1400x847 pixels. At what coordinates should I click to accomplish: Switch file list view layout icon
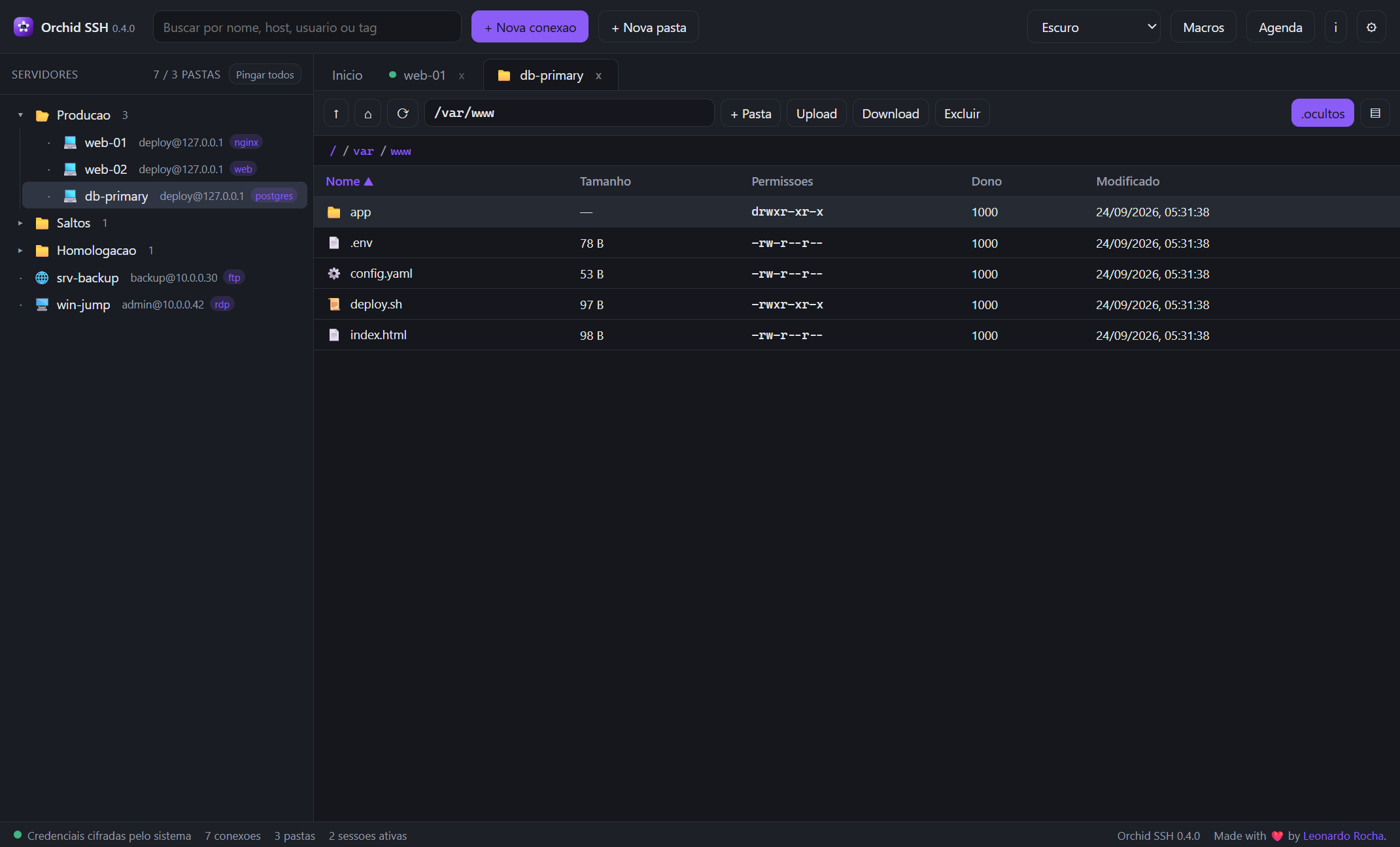pyautogui.click(x=1375, y=113)
